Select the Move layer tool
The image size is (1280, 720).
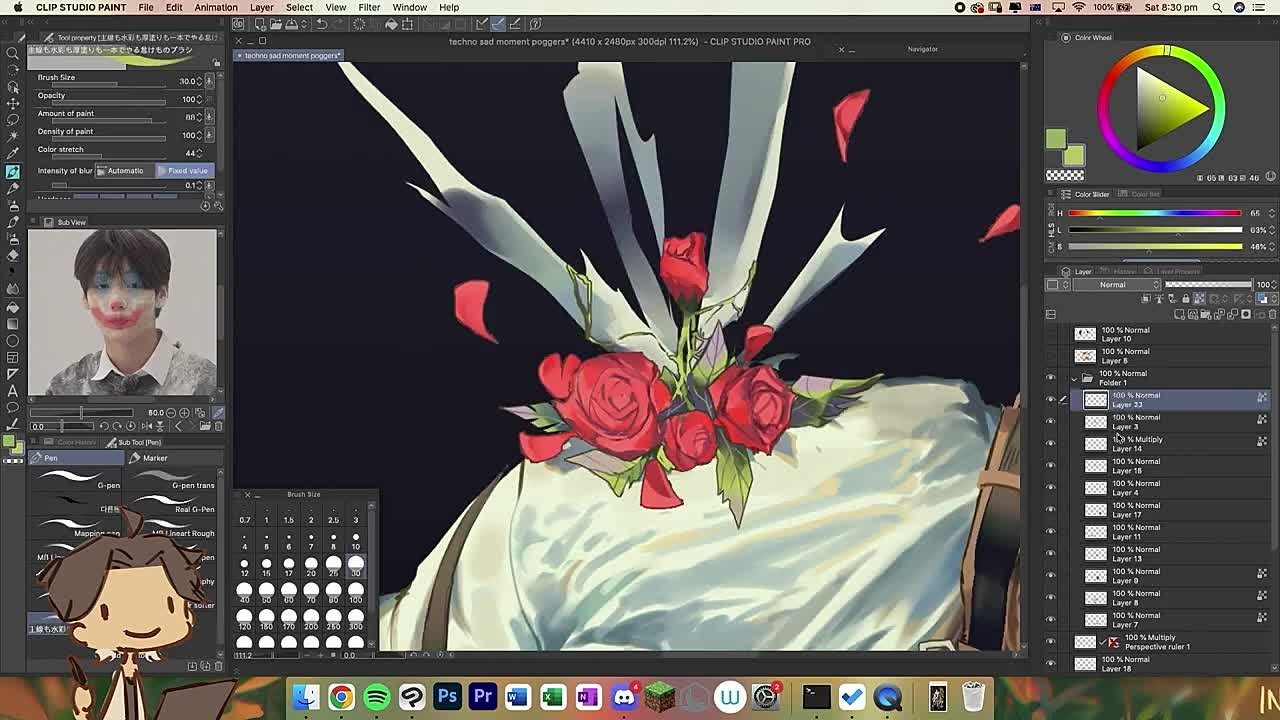pos(13,103)
